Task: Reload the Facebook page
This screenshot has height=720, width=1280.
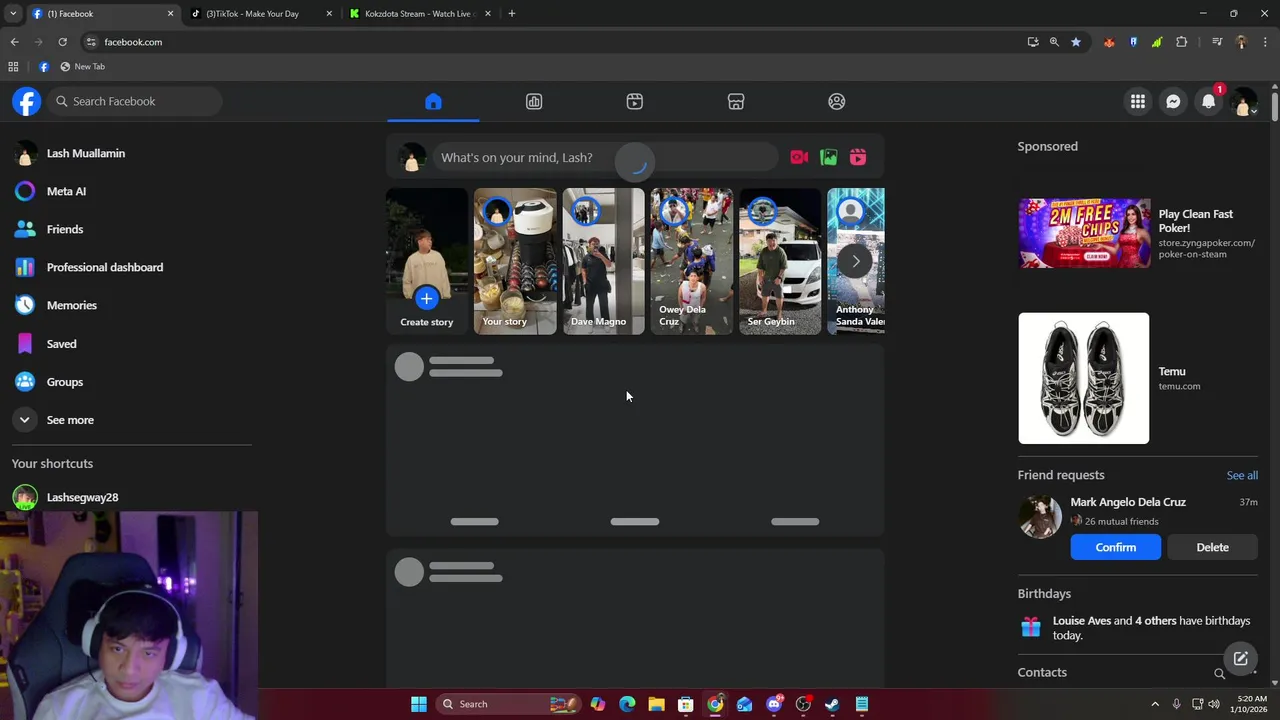Action: (62, 42)
